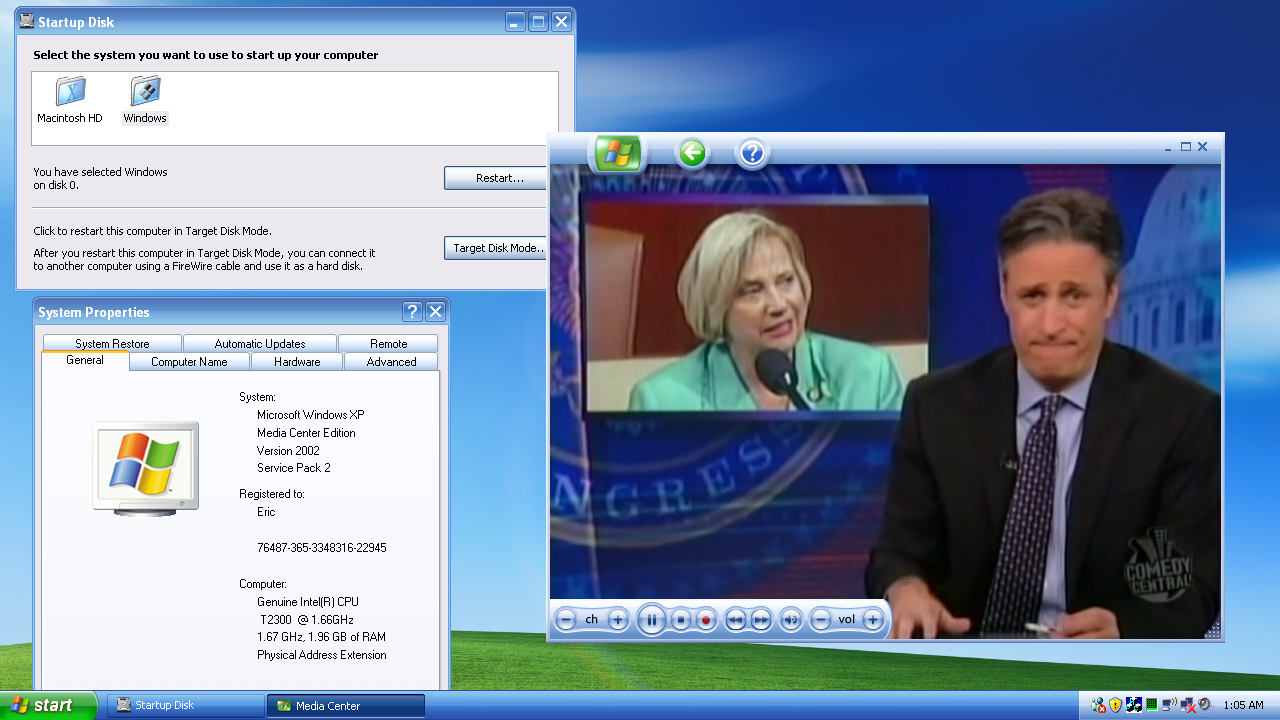Image resolution: width=1280 pixels, height=720 pixels.
Task: Open the Security Center yellow shield tray icon
Action: click(x=1116, y=705)
